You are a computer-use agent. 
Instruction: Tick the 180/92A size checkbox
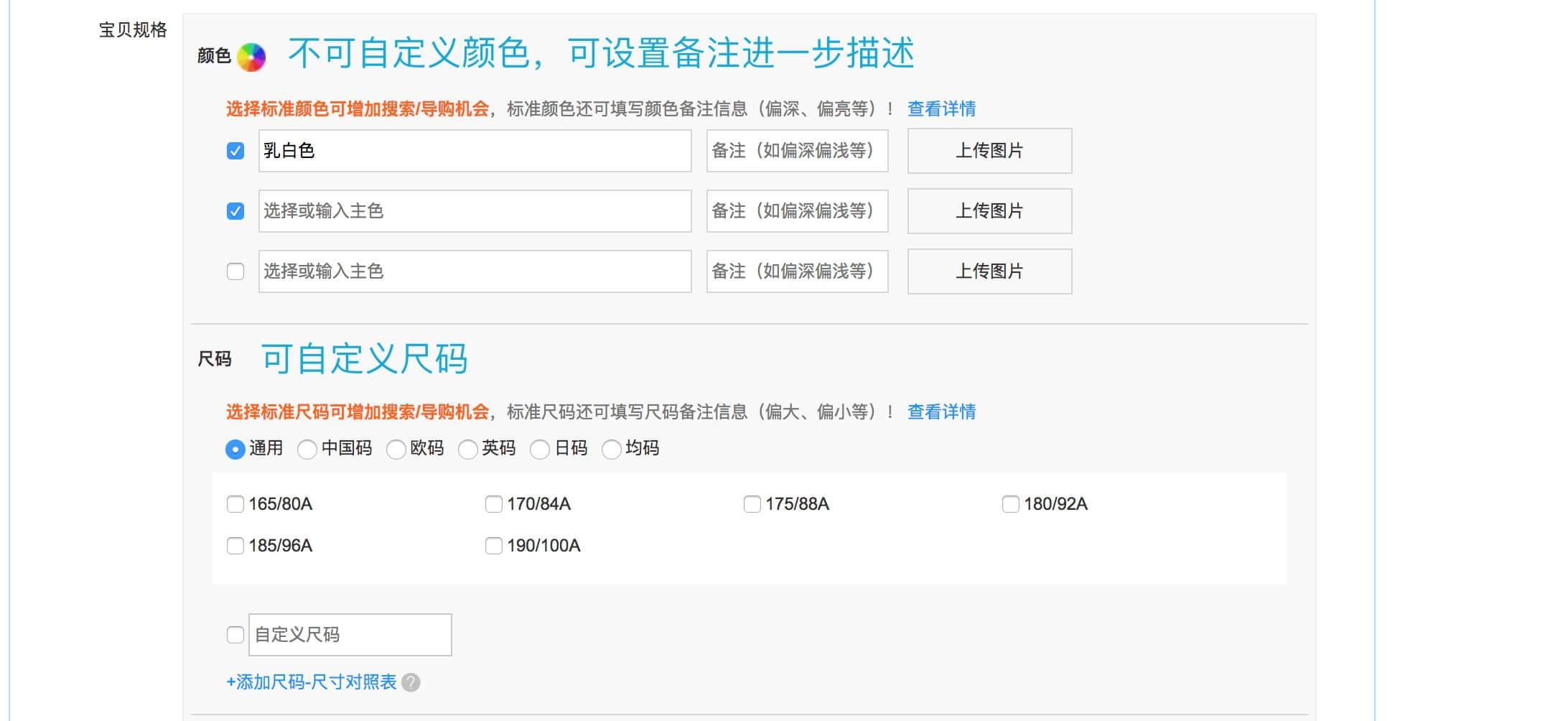1011,504
